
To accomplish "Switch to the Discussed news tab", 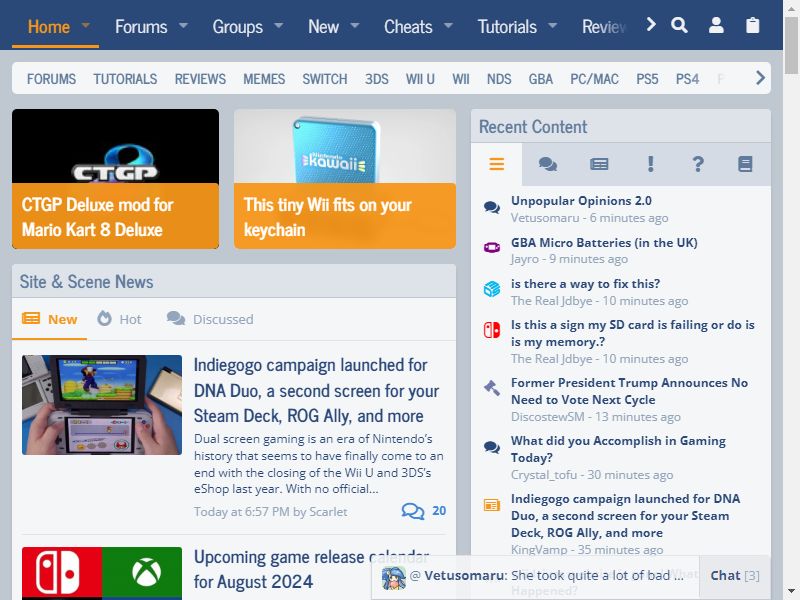I will coord(210,319).
